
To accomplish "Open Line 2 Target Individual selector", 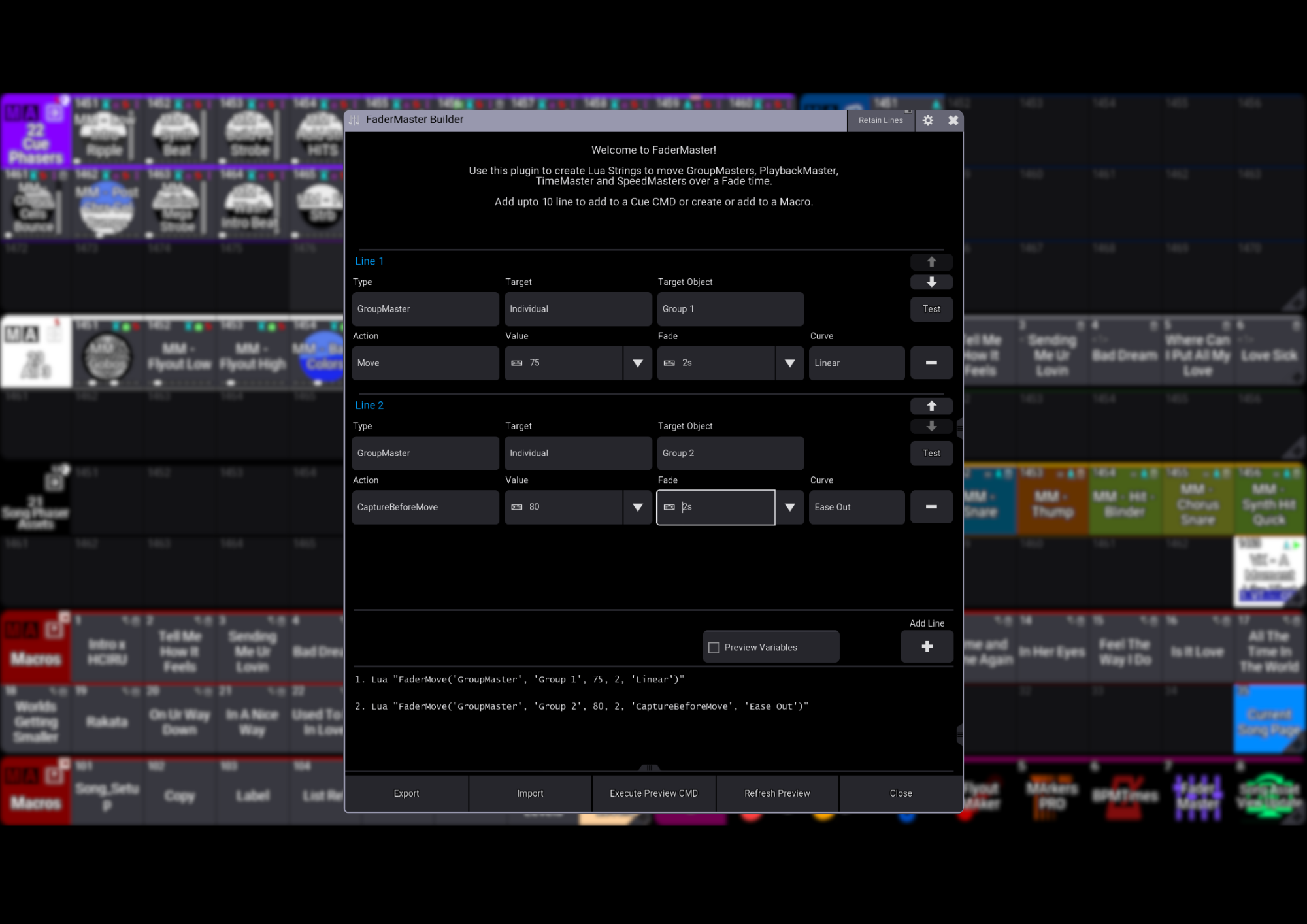I will tap(578, 453).
